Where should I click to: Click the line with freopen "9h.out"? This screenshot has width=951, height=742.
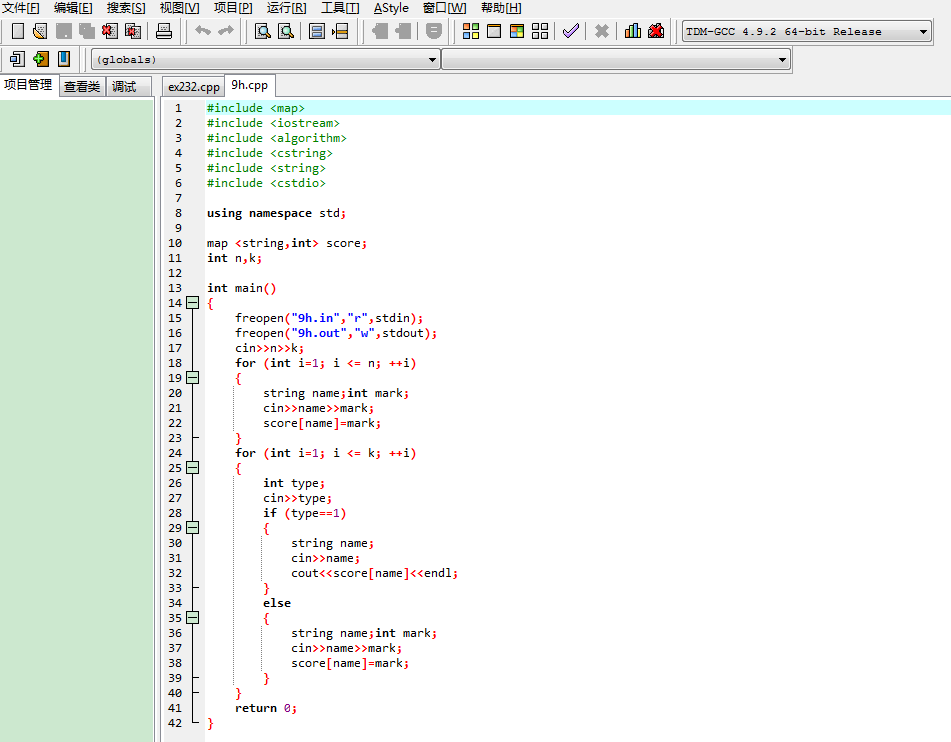(x=335, y=333)
